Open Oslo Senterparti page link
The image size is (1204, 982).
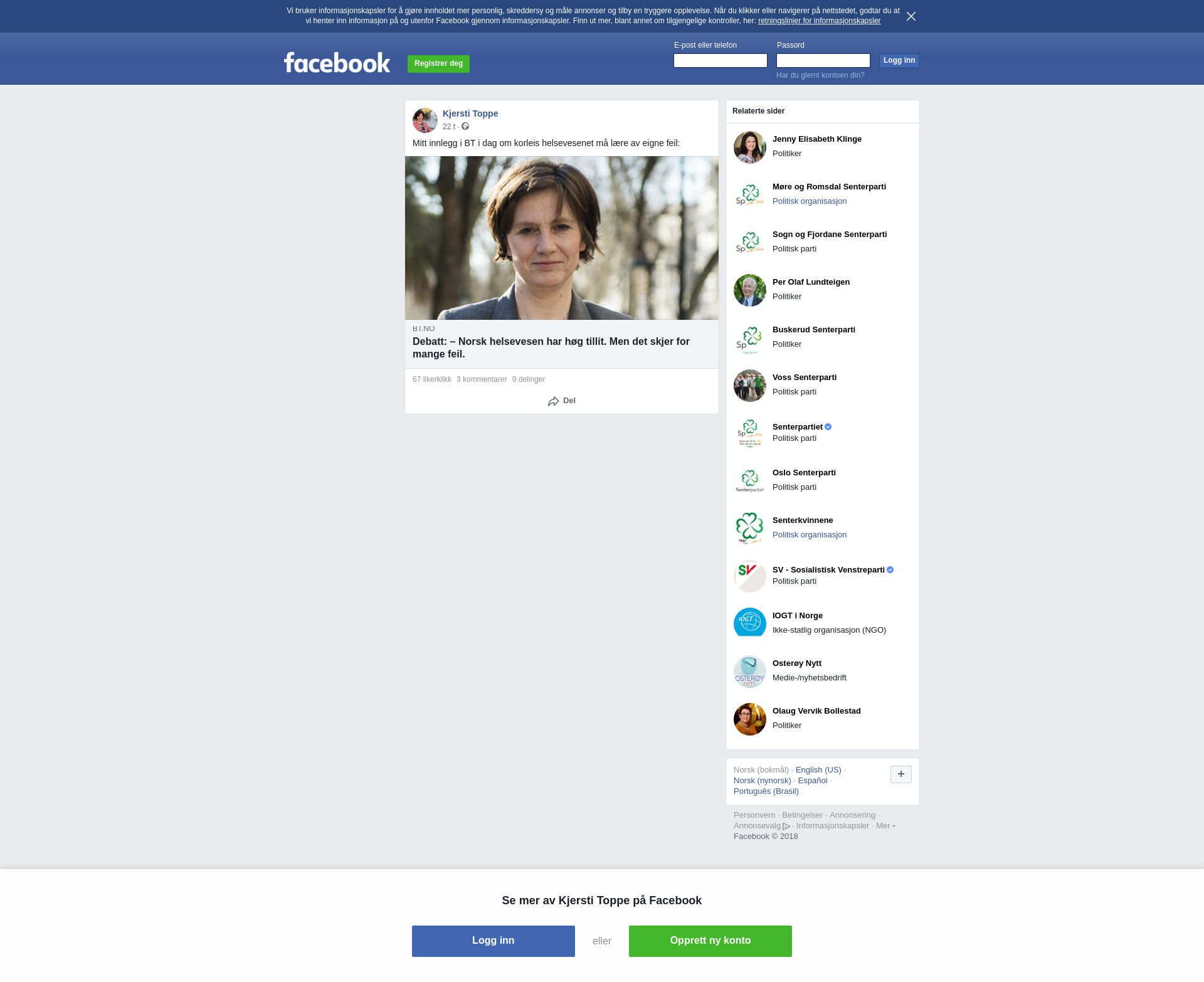pos(804,473)
